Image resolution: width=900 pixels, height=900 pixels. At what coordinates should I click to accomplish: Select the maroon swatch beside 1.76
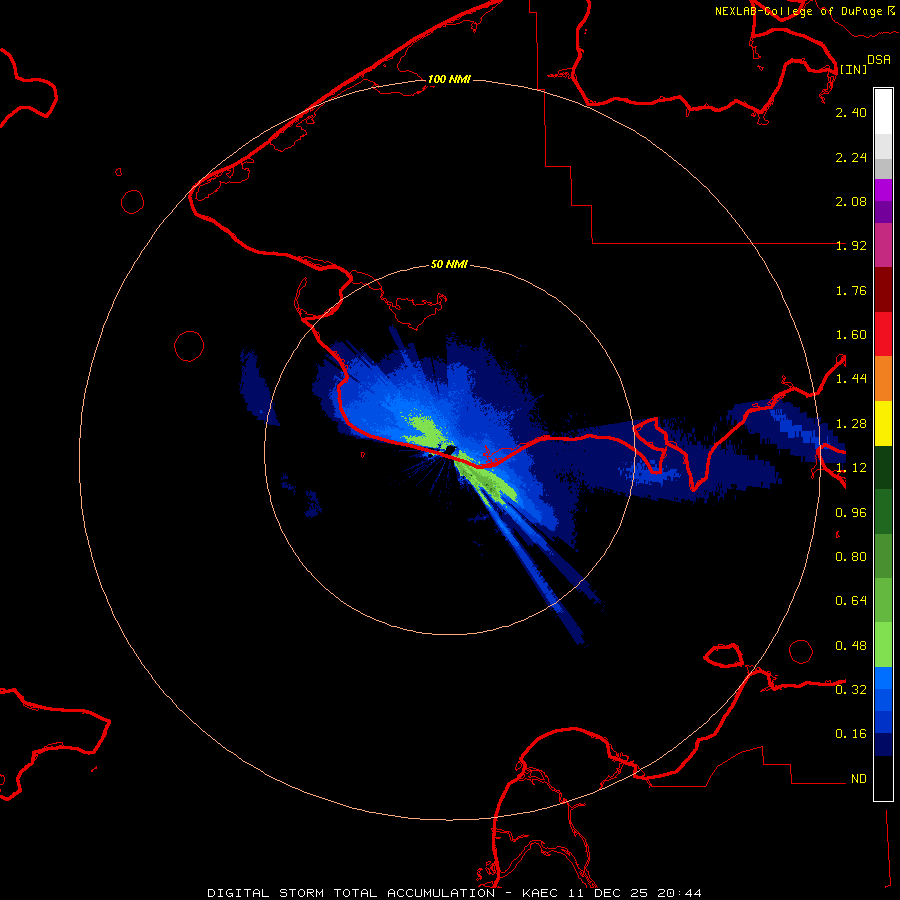pos(883,290)
